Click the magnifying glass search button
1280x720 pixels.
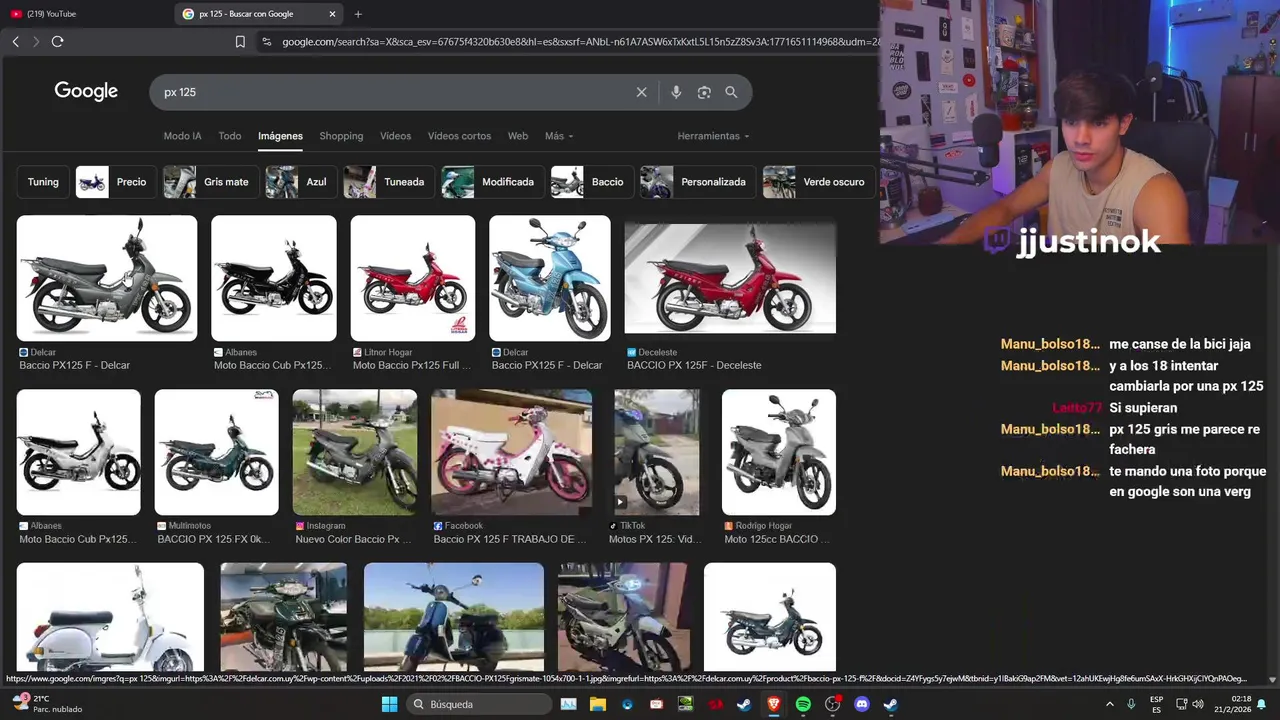731,92
